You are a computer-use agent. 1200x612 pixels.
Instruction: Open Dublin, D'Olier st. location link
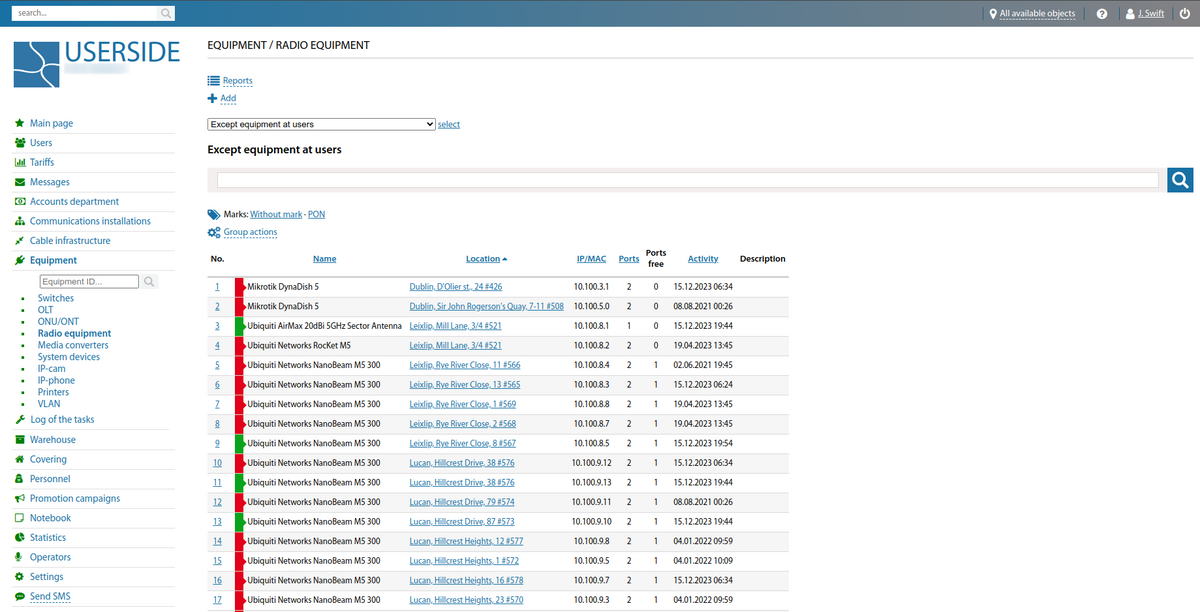(455, 287)
